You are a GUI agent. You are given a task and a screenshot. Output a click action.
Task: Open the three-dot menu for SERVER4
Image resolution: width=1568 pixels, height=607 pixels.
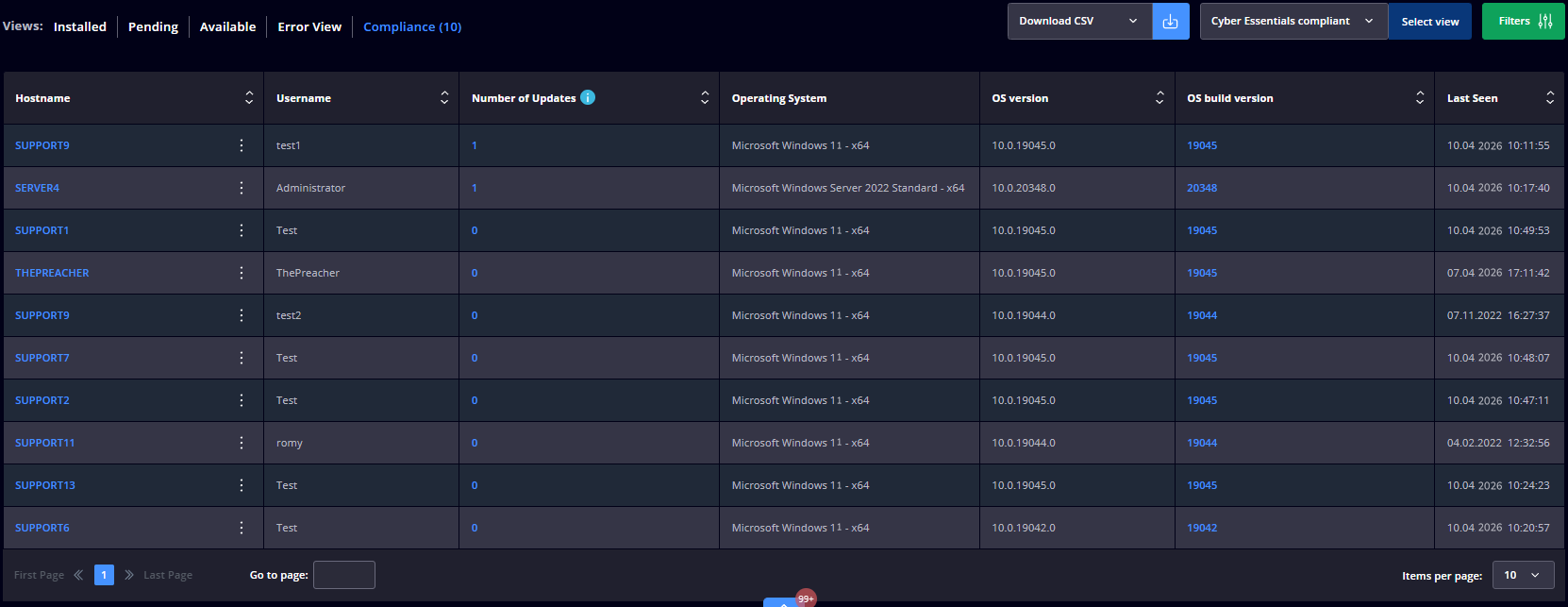tap(242, 188)
